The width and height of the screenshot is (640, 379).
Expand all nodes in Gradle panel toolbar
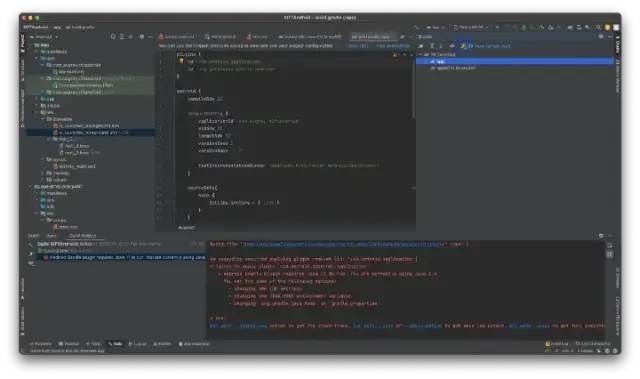[432, 46]
